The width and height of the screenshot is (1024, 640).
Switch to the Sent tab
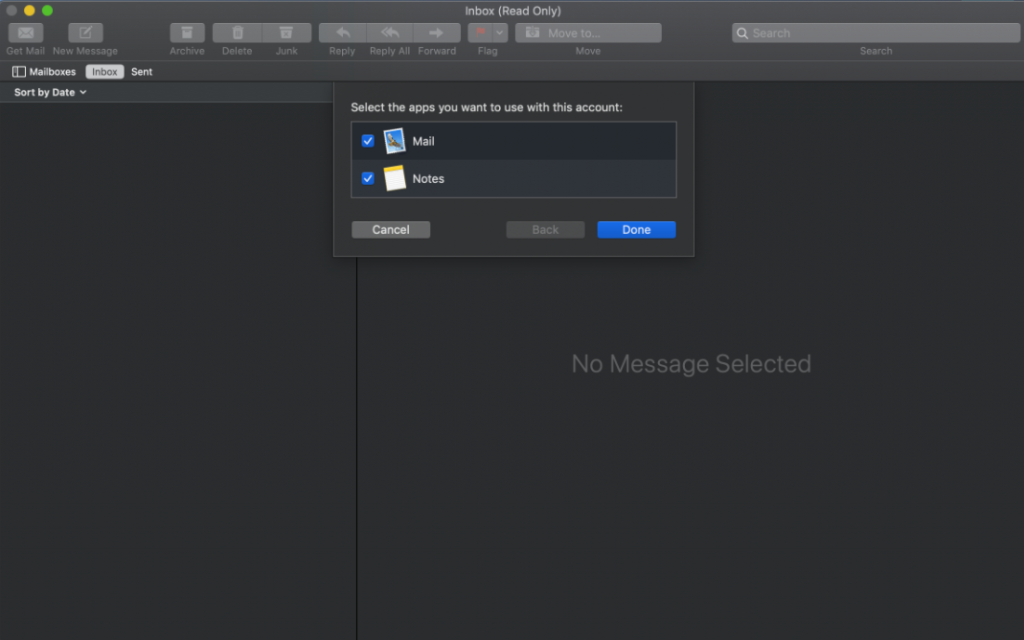click(x=142, y=72)
